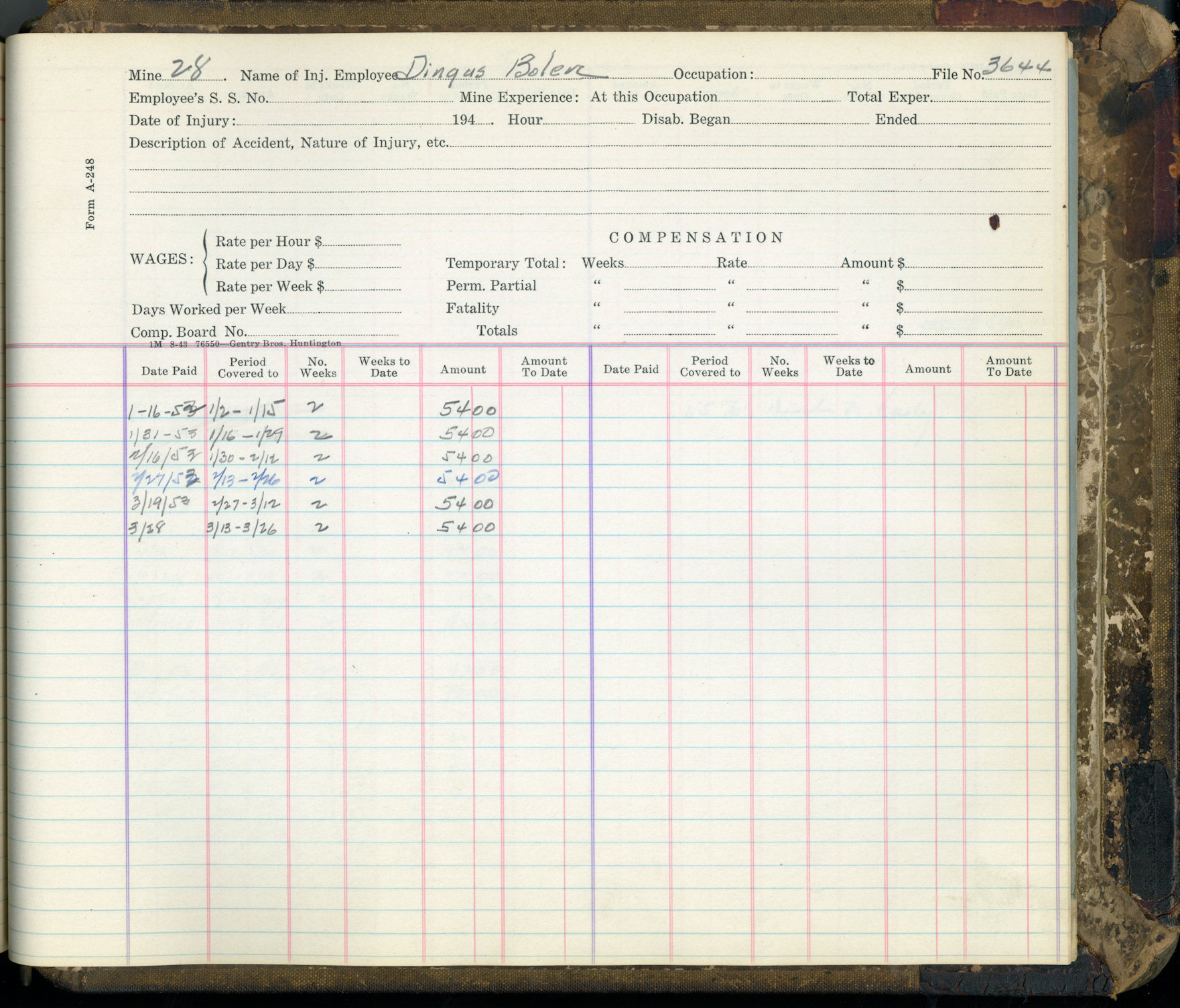Click the amount '5400' in the 1-16-53 row
The image size is (1180, 1008).
(468, 409)
